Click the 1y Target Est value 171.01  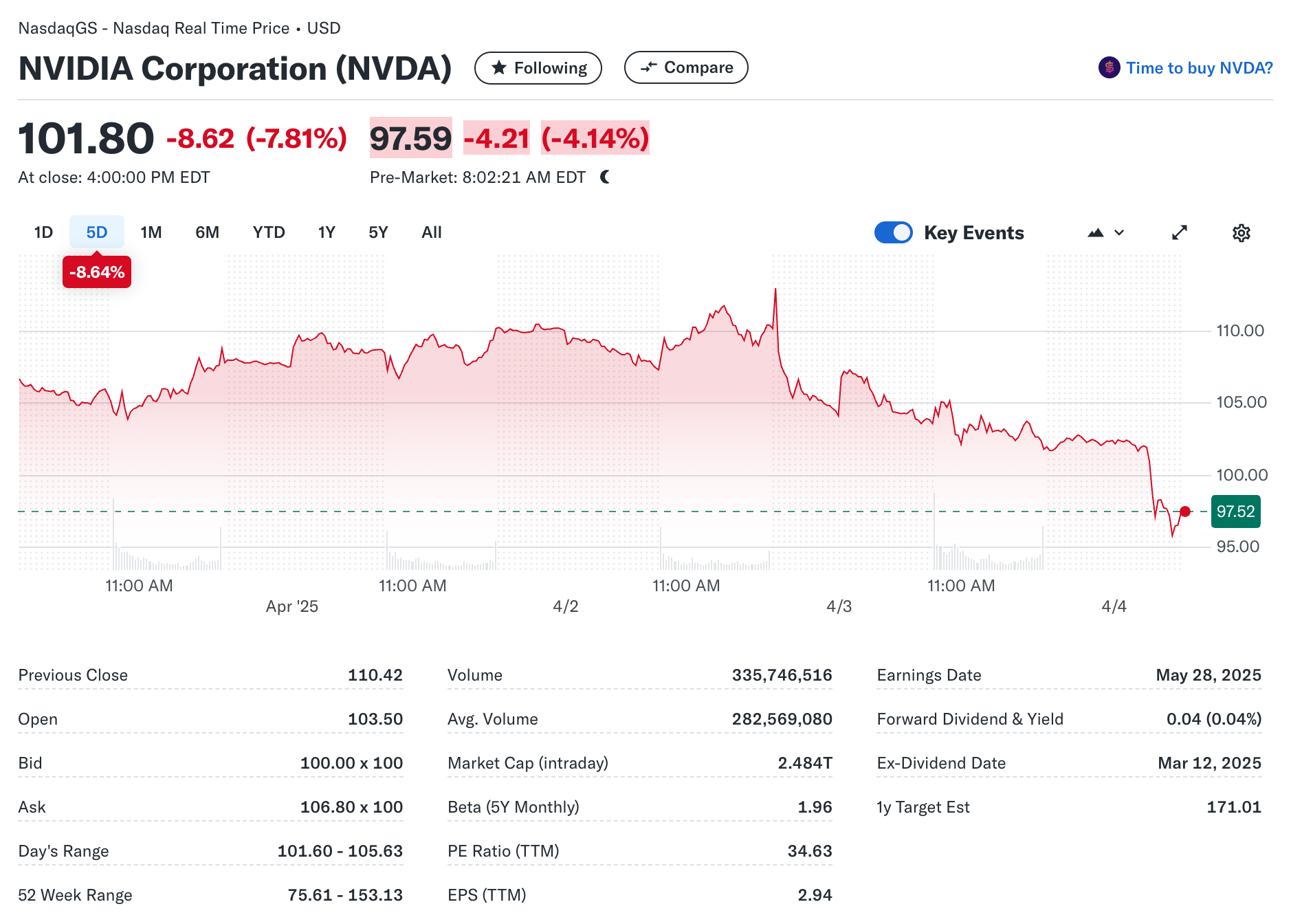[1234, 807]
